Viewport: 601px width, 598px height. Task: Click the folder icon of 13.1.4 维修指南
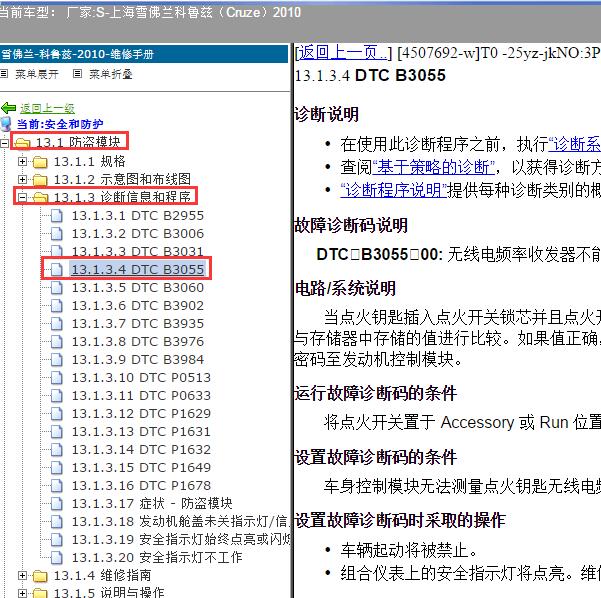point(40,576)
